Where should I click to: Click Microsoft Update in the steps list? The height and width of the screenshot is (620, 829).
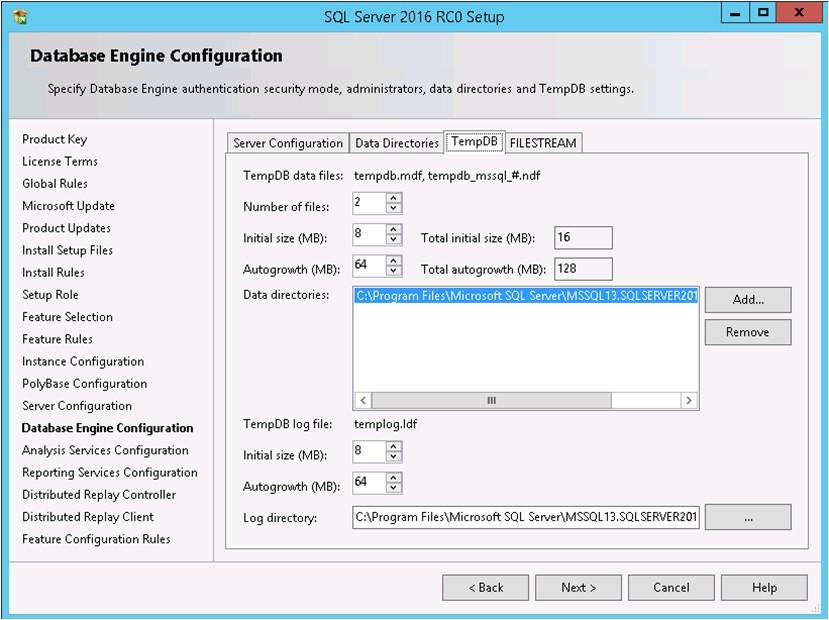click(x=68, y=206)
